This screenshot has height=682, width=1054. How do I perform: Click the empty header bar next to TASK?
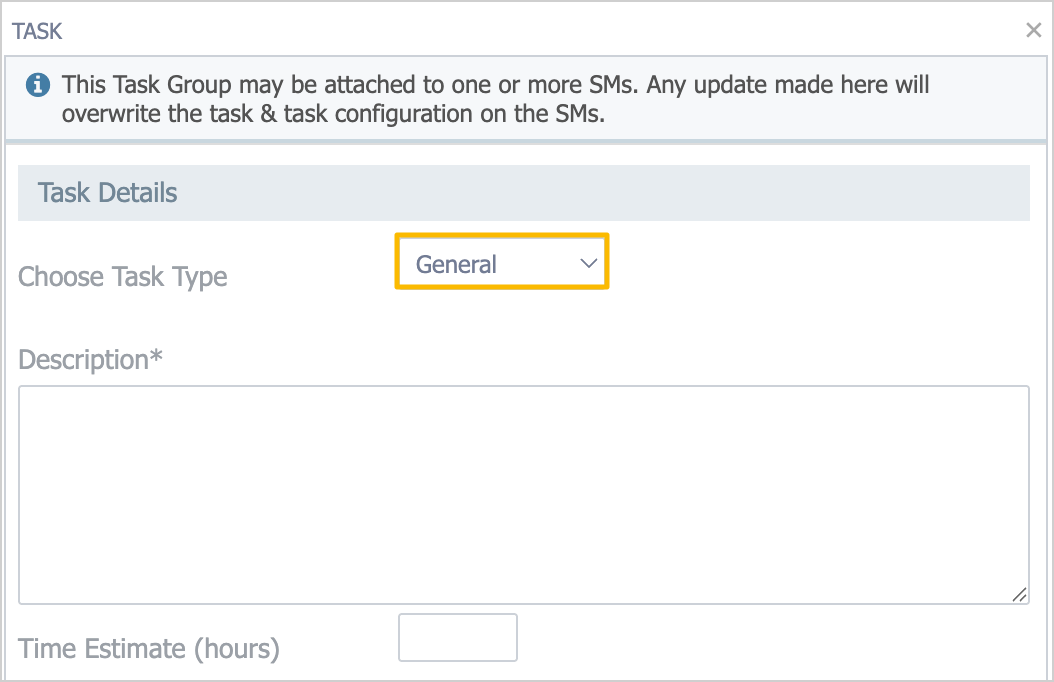(x=500, y=30)
